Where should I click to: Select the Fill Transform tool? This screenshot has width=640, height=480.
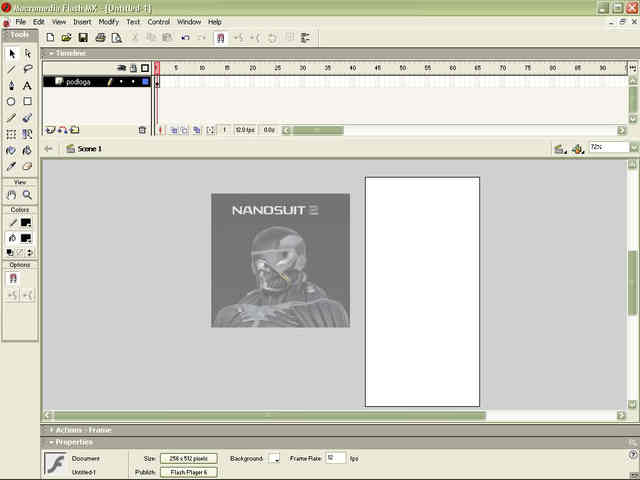coord(27,134)
